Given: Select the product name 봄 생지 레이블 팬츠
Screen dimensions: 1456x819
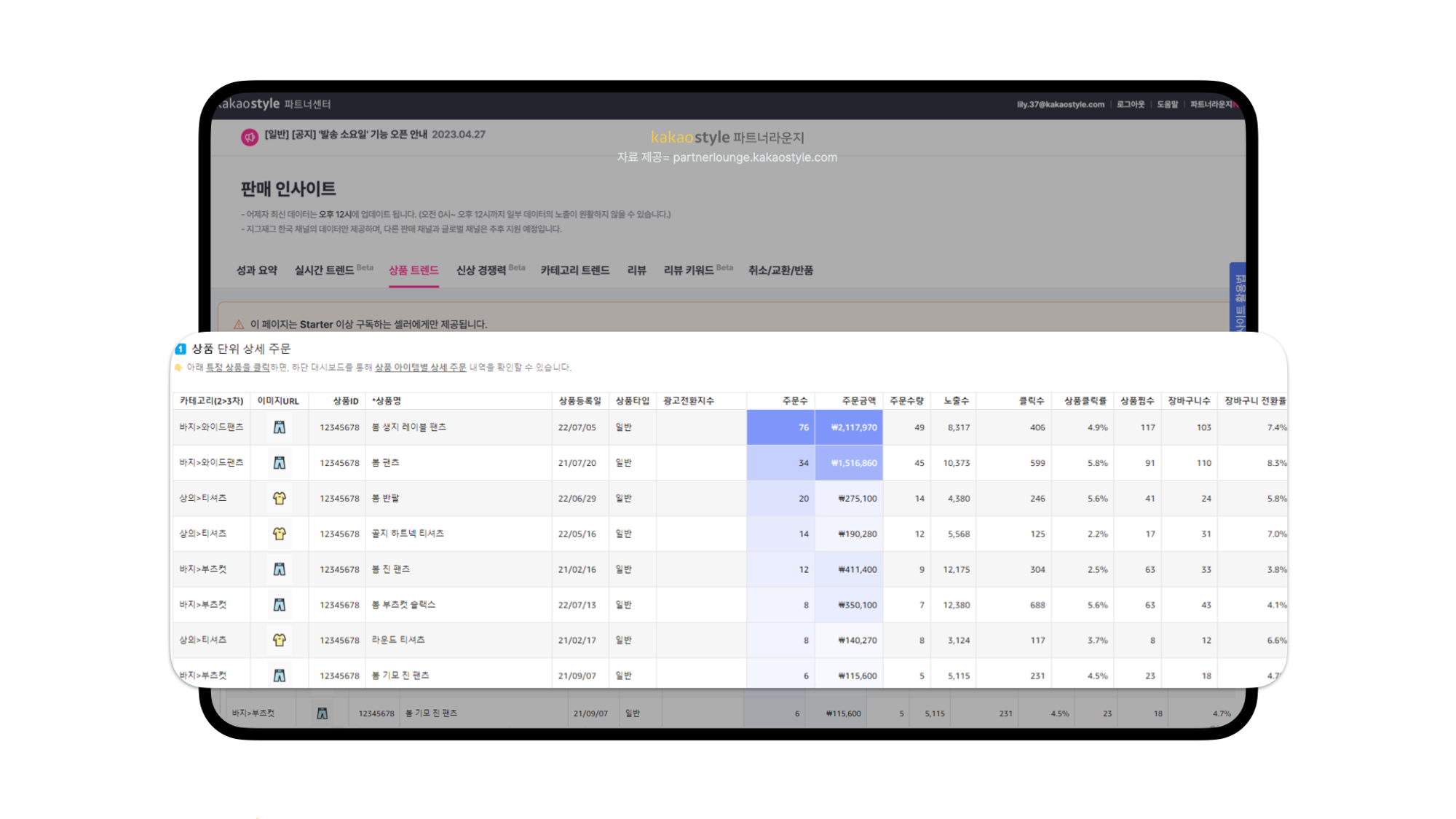Looking at the screenshot, I should click(409, 427).
